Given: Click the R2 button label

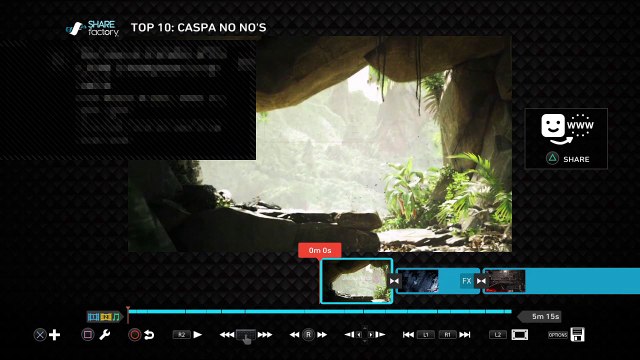Looking at the screenshot, I should click(x=182, y=335).
